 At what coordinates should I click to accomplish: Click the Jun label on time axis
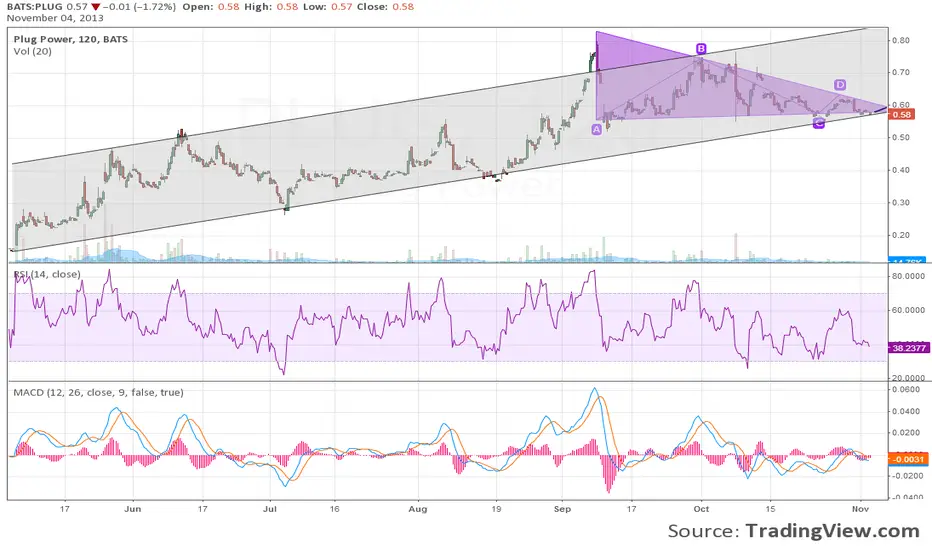(x=133, y=509)
